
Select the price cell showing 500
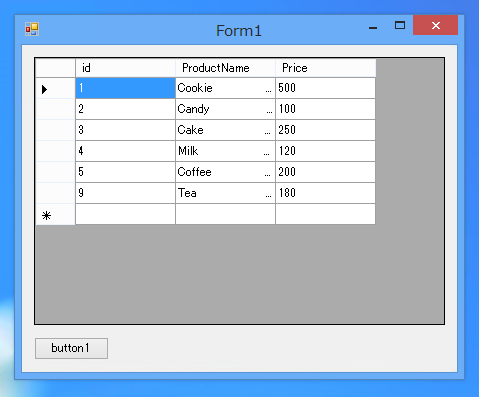tap(325, 88)
